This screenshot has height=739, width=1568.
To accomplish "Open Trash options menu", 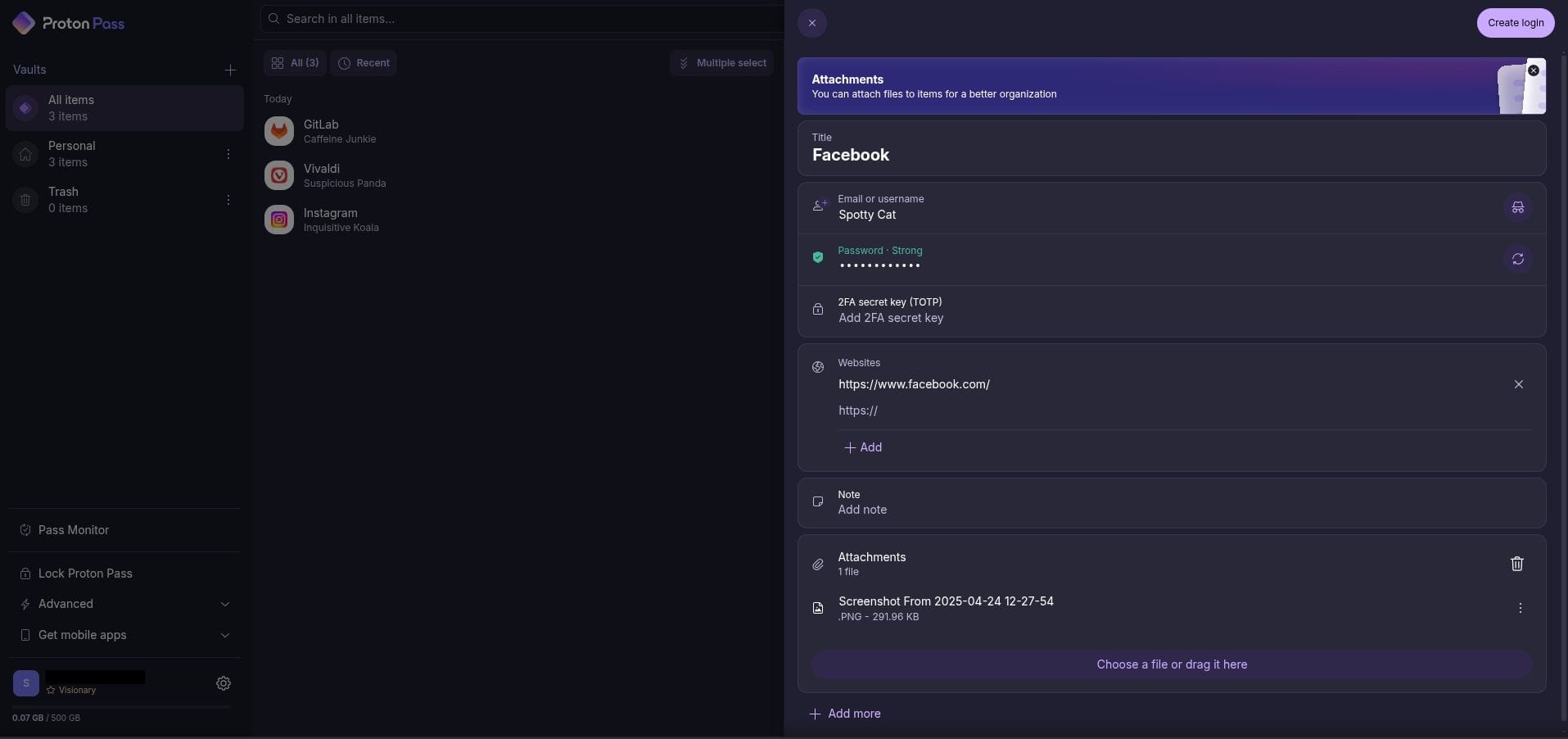I will [x=228, y=200].
